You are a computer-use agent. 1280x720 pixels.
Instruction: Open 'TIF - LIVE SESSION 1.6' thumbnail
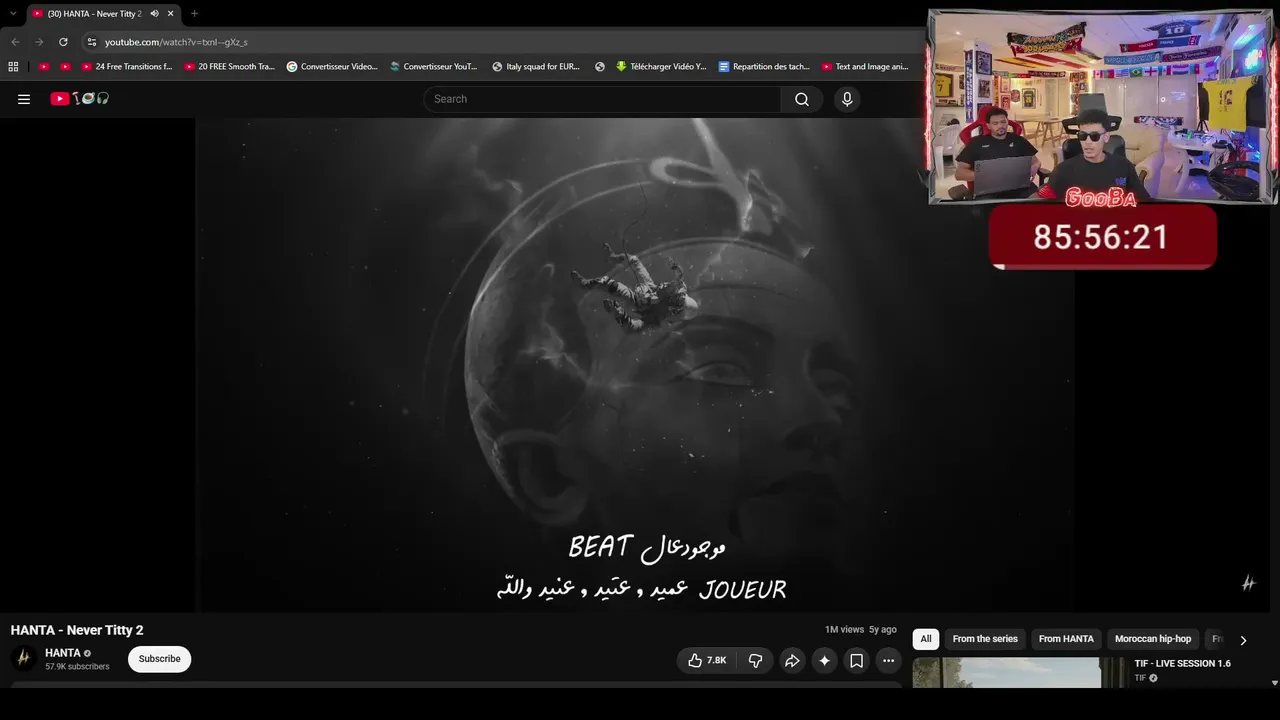coord(1006,672)
